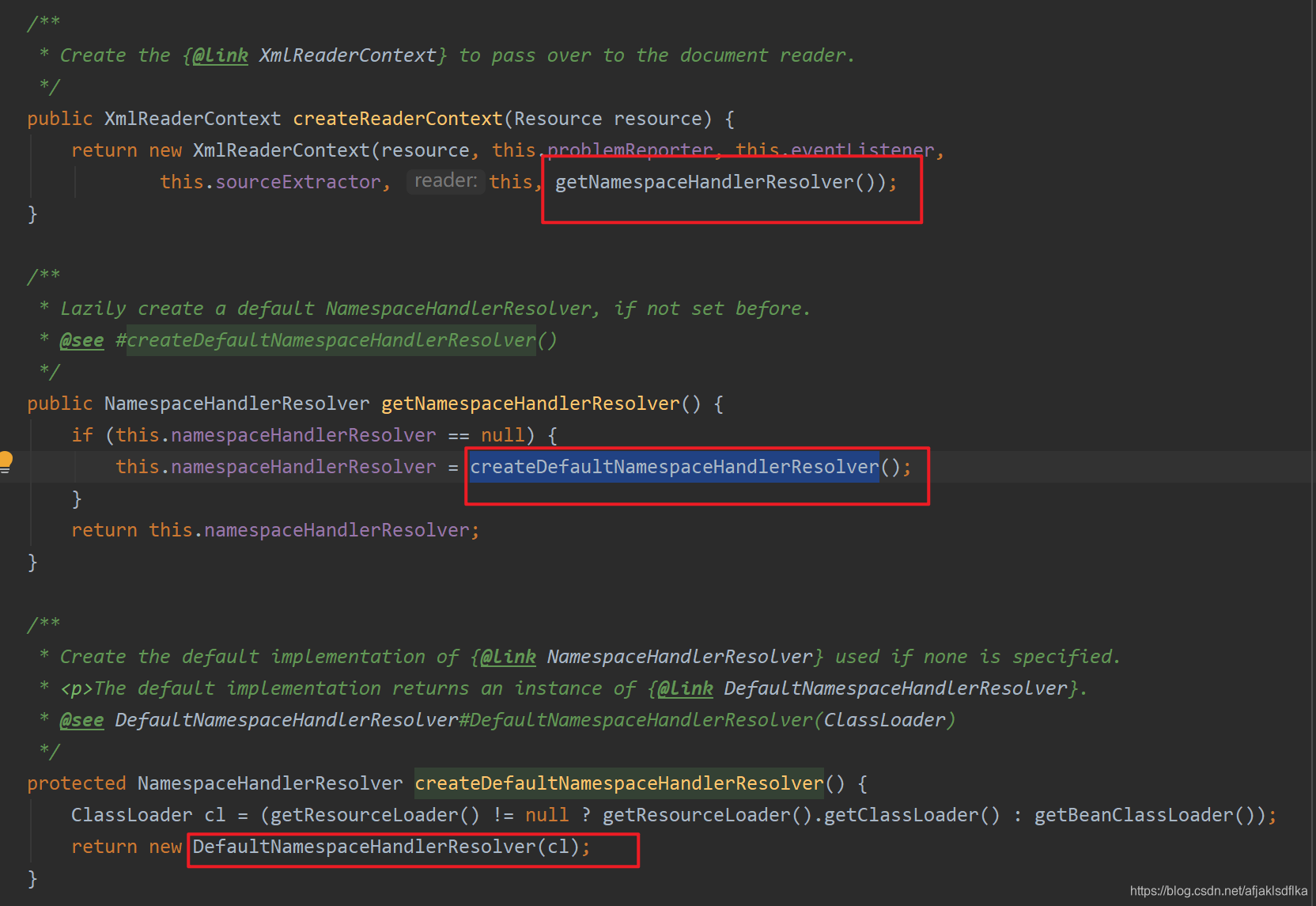Screen dimensions: 1316x906
Task: Click the yellow intention bulb icon in gutter
Action: [x=6, y=461]
